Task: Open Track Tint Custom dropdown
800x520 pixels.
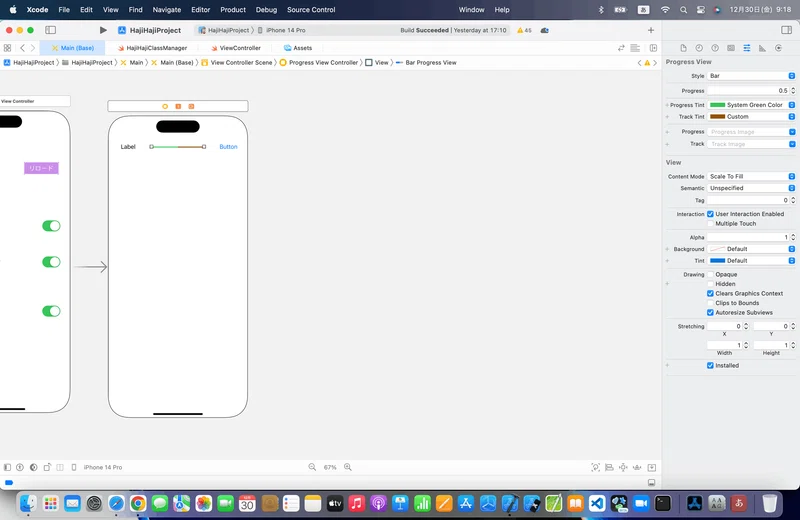Action: [x=751, y=116]
